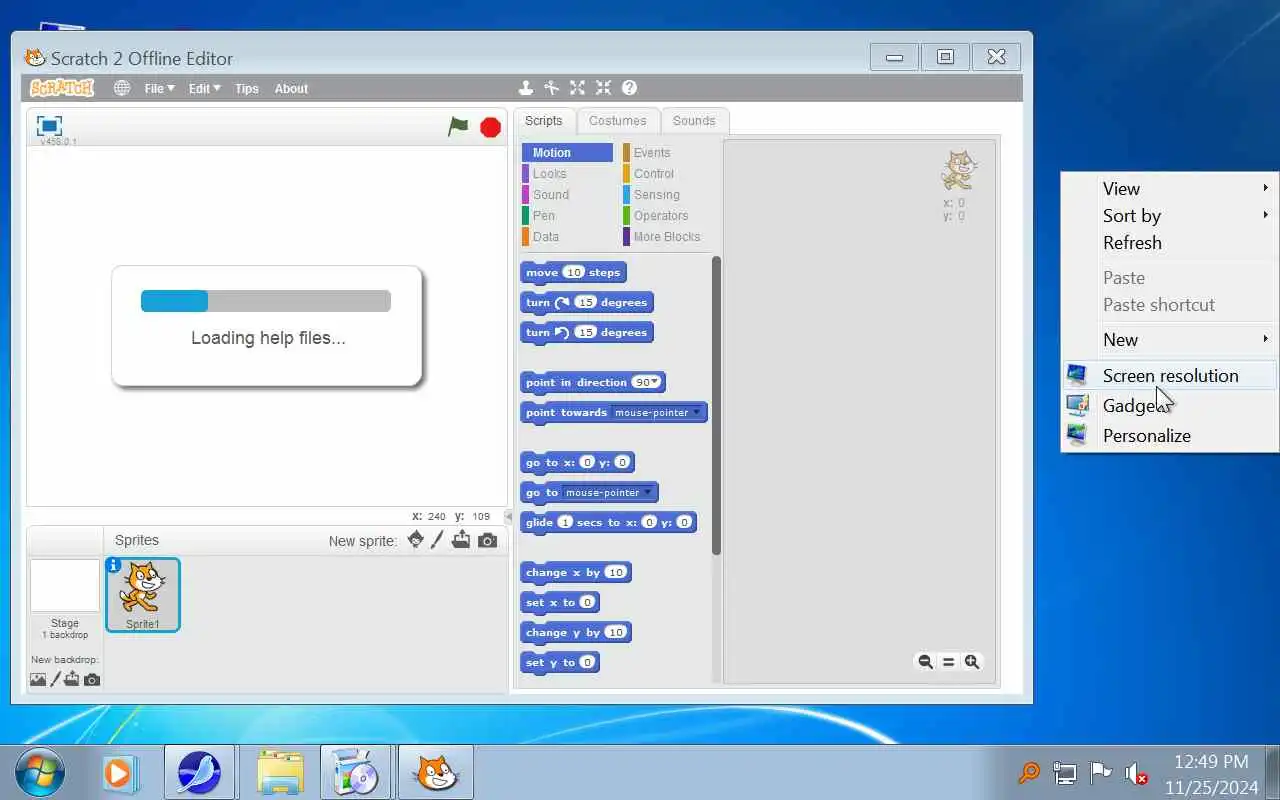
Task: Select the Duplicate stamp tool
Action: pos(525,88)
